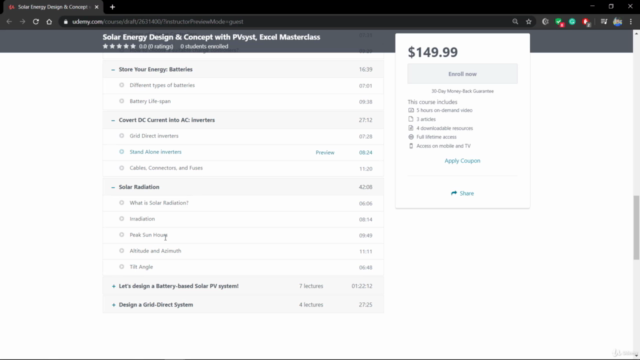Viewport: 640px width, 360px height.
Task: Click the Grid Direct inverters lecture title
Action: coord(154,136)
